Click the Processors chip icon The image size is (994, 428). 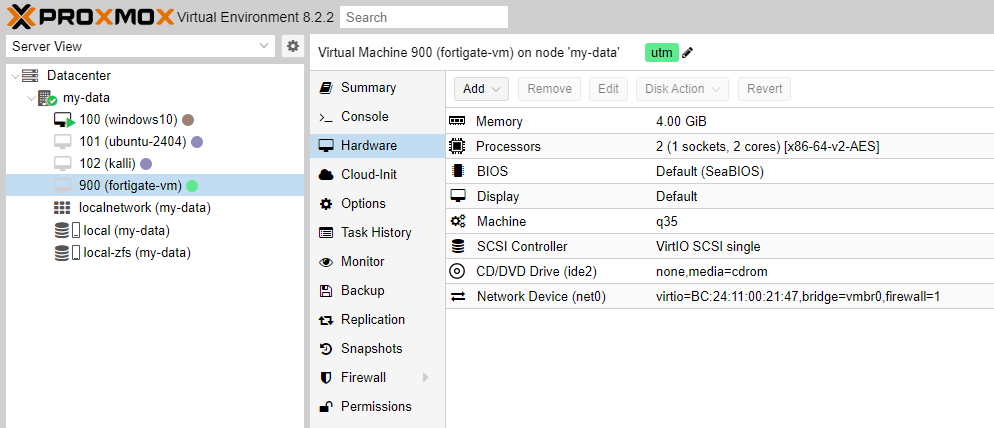456,146
